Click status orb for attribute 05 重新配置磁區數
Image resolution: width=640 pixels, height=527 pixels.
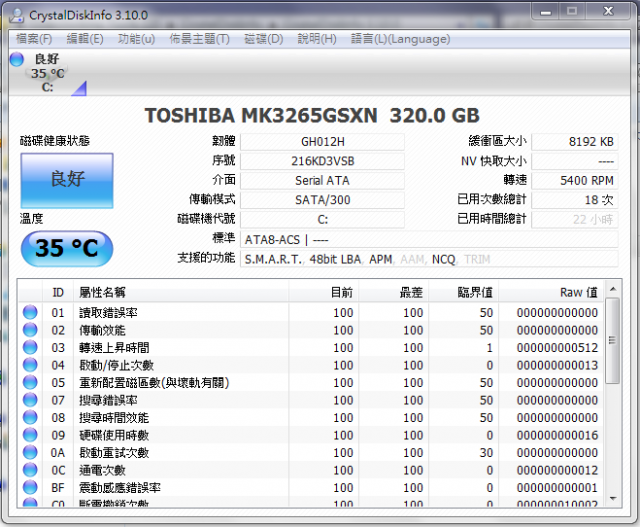tap(30, 382)
